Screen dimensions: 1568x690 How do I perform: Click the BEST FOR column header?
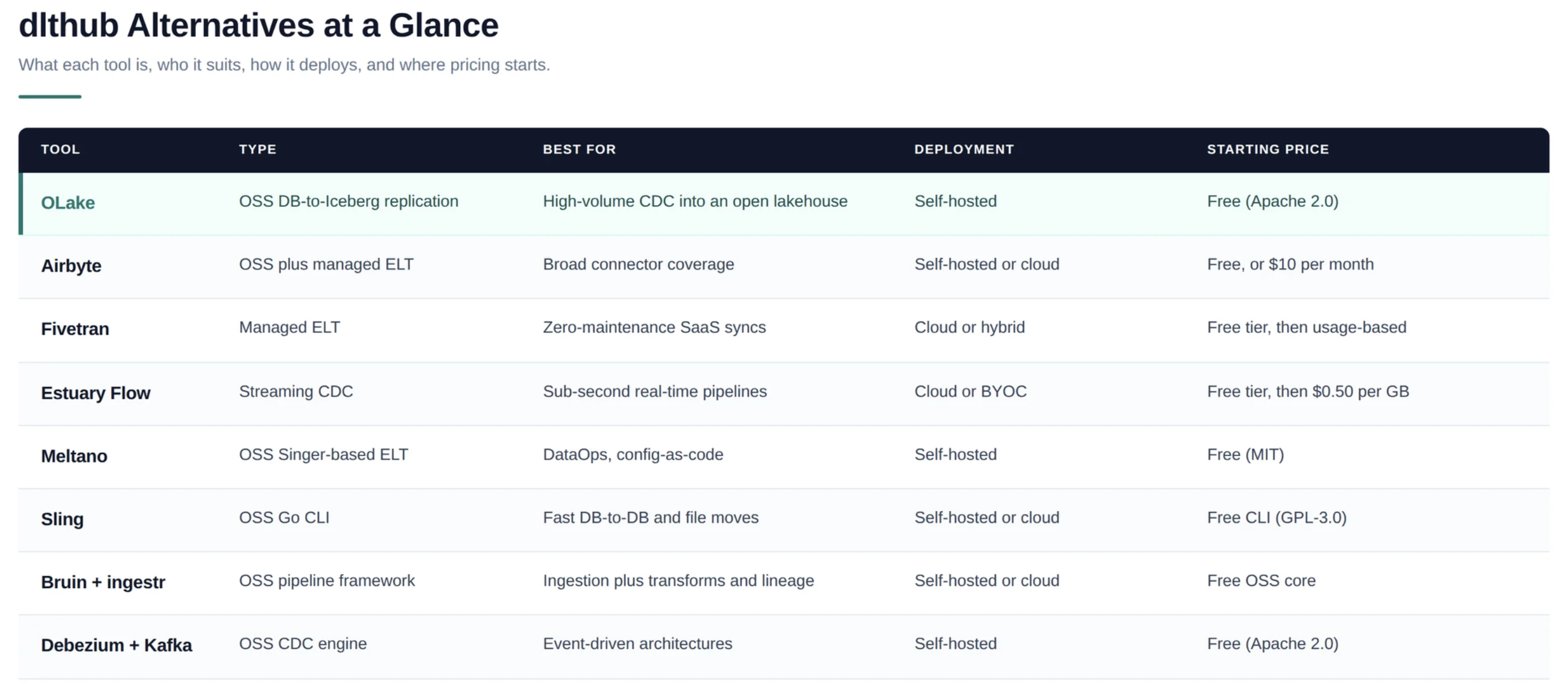tap(579, 149)
